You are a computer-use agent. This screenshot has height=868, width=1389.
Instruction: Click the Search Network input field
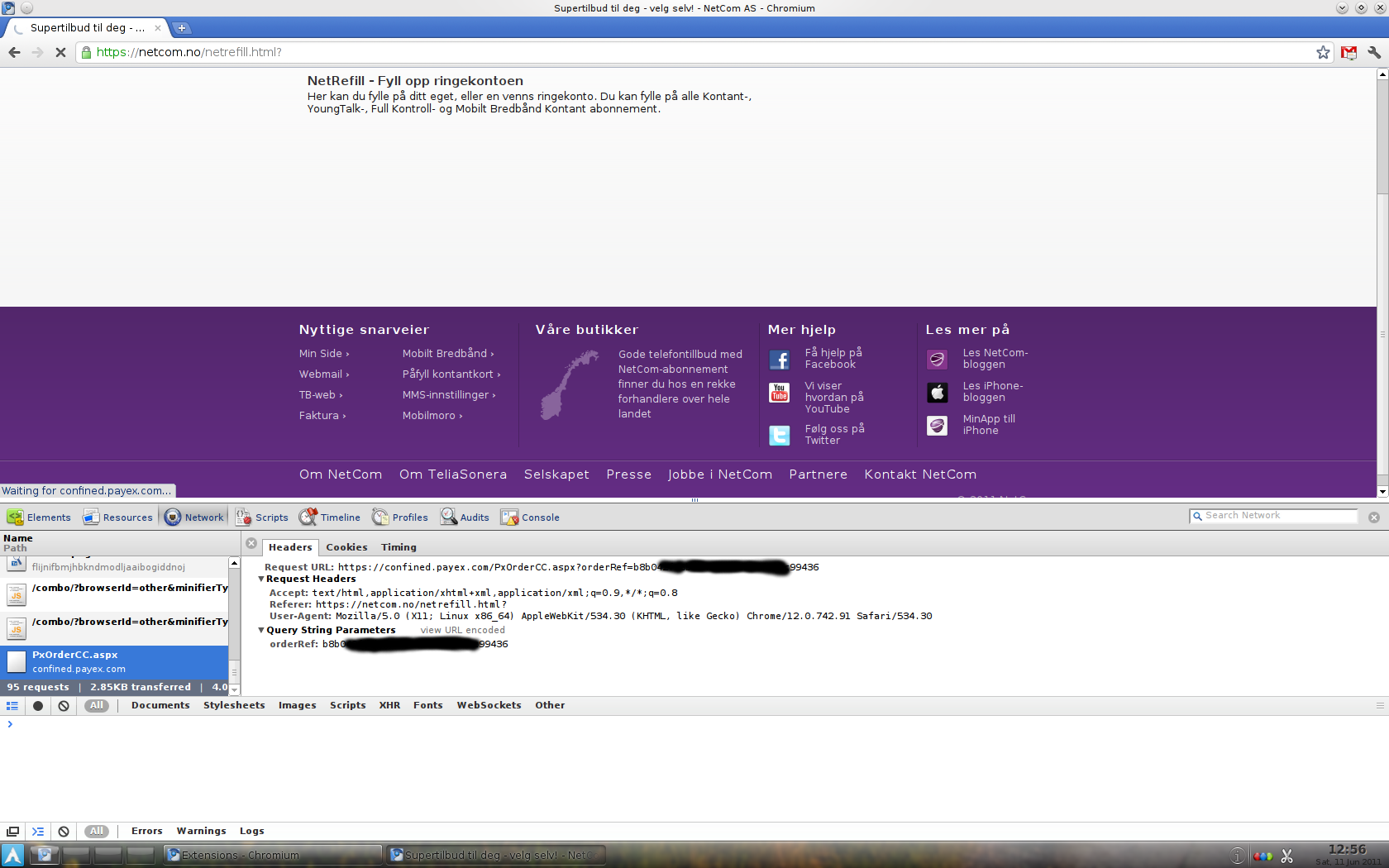pyautogui.click(x=1274, y=516)
